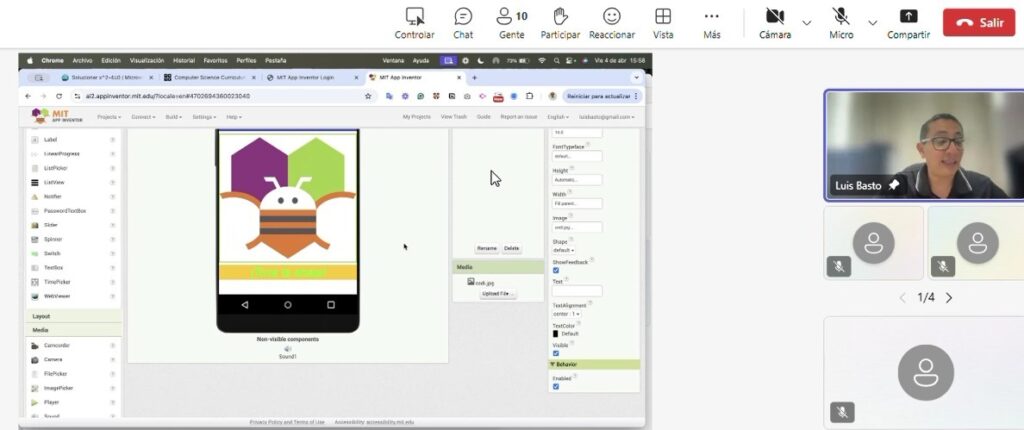
Task: Show the Gente participants list
Action: 511,24
